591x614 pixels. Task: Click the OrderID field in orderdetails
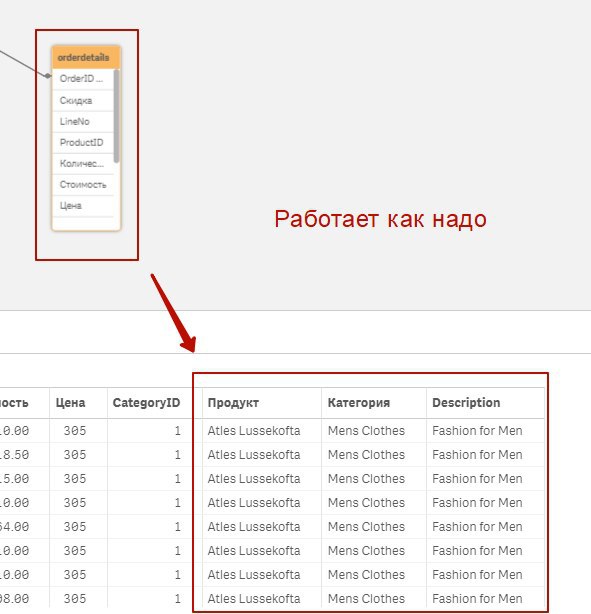coord(83,79)
